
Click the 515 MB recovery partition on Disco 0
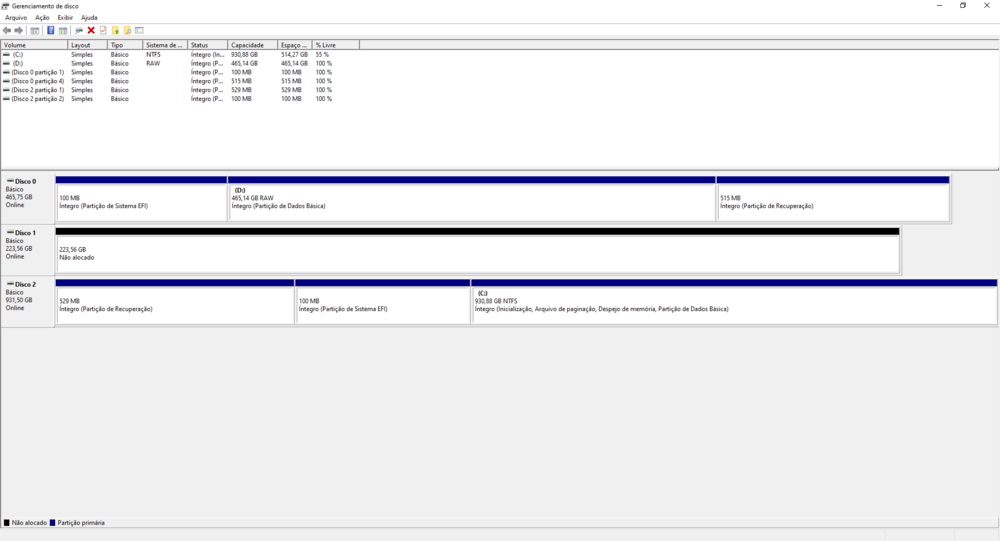pos(832,203)
